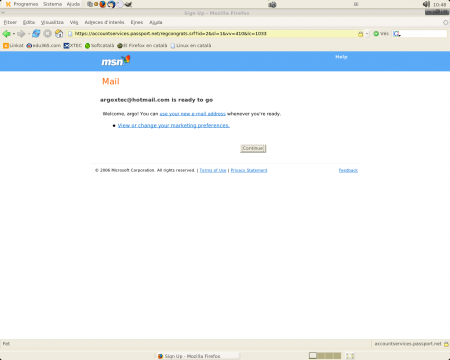Click the gray Forward arrow
This screenshot has height=360, width=450.
click(x=21, y=34)
